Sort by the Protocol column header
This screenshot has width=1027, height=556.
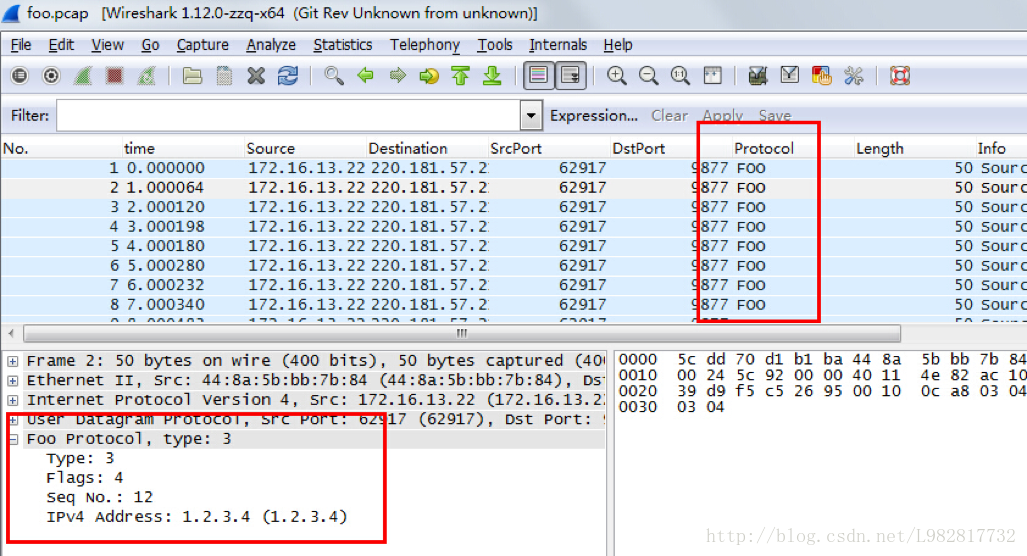792,149
